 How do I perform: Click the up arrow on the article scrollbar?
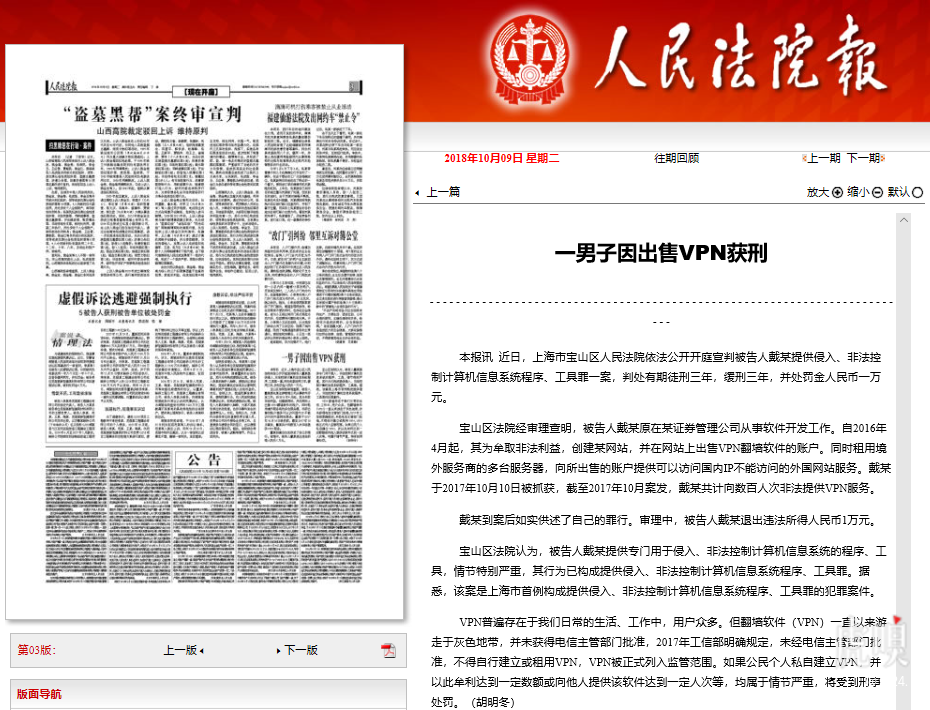point(904,220)
